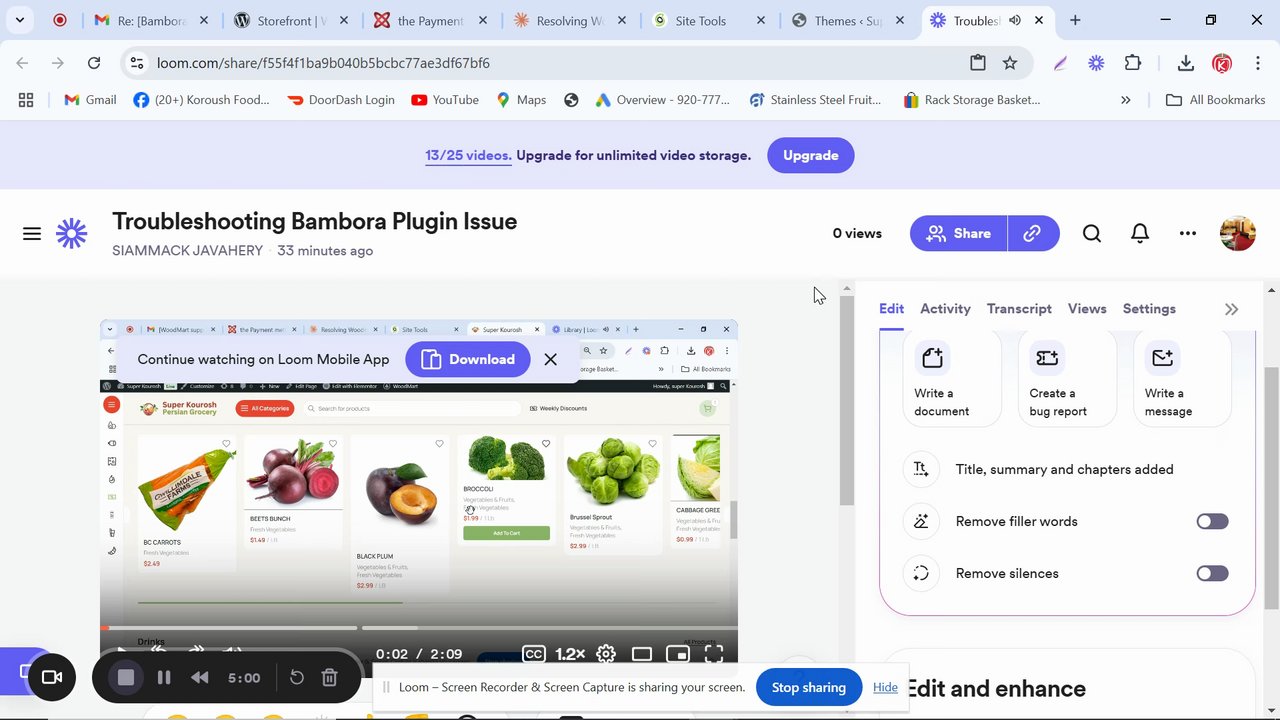Click the video title Troubleshooting Bambora Plugin Issue
This screenshot has width=1280, height=720.
[x=314, y=221]
